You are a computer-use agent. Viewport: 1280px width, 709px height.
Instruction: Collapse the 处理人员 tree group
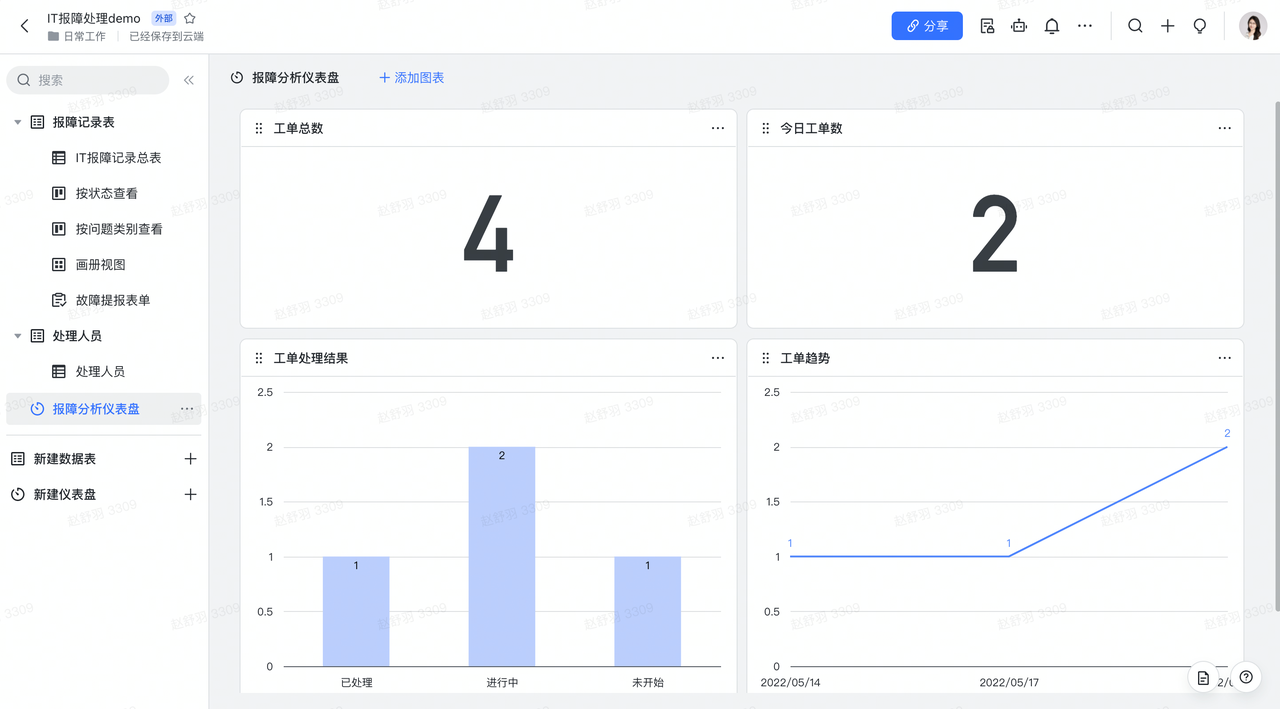18,336
